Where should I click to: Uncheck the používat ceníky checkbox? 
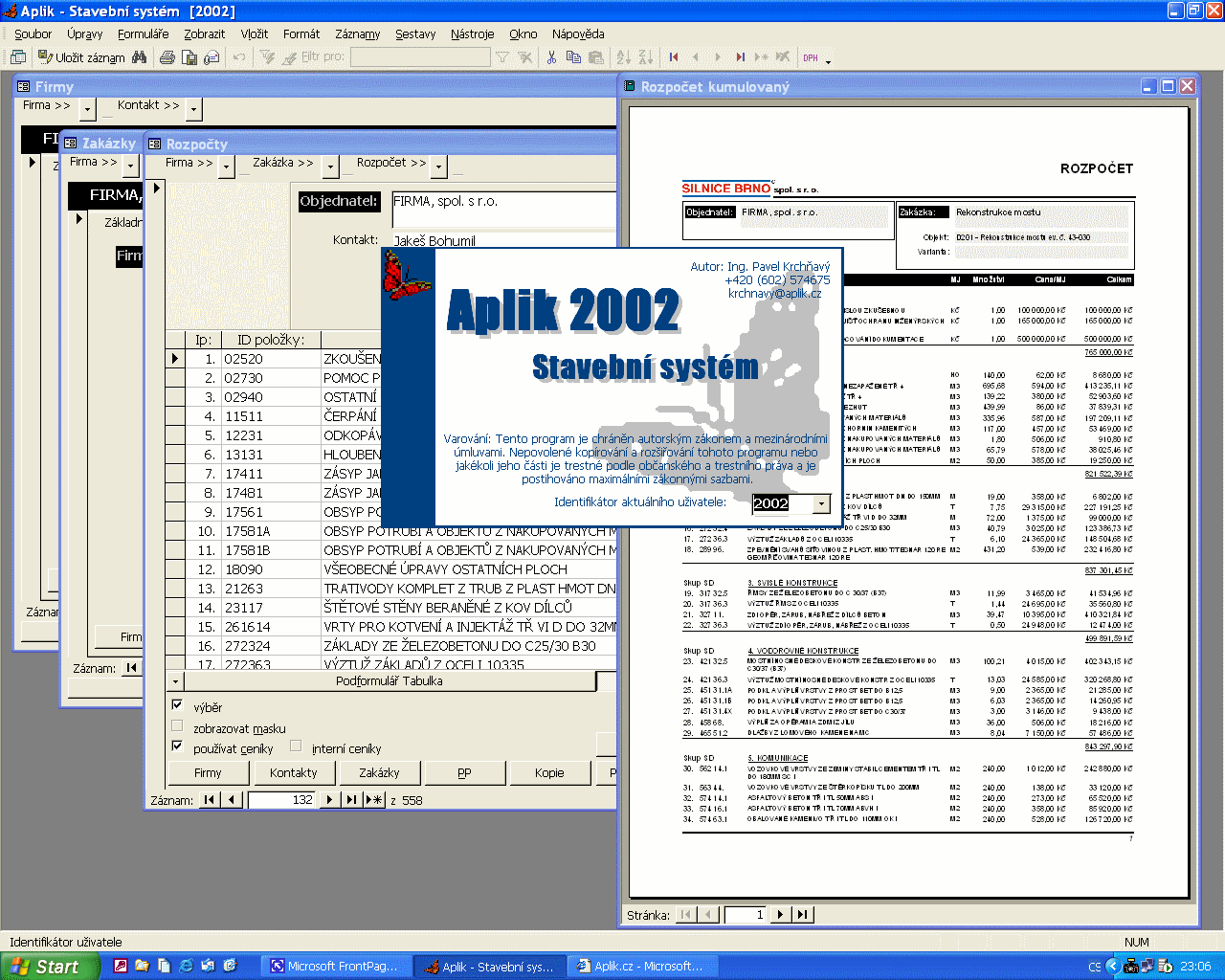click(x=177, y=746)
